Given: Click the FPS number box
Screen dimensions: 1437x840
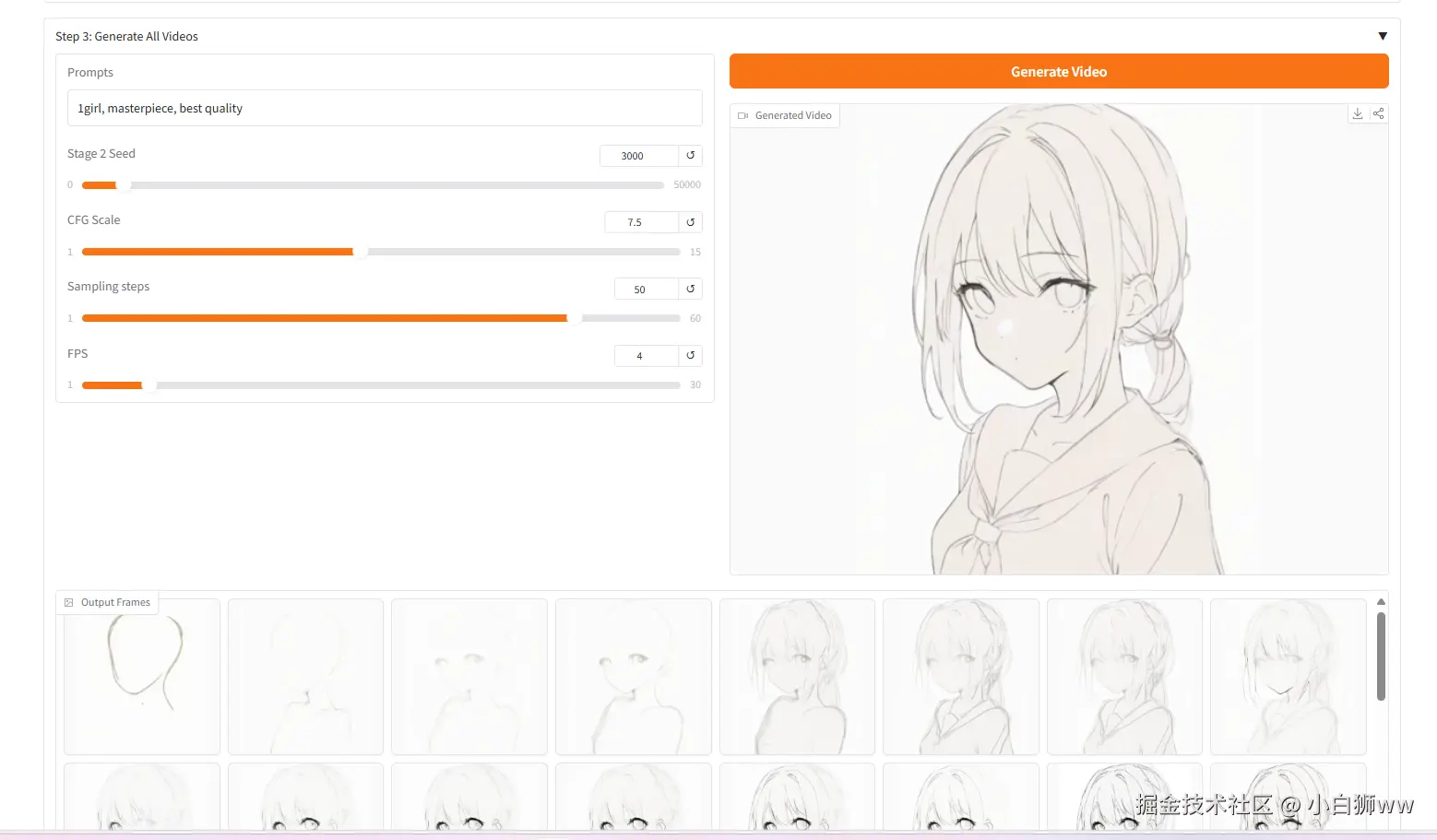Looking at the screenshot, I should 646,355.
